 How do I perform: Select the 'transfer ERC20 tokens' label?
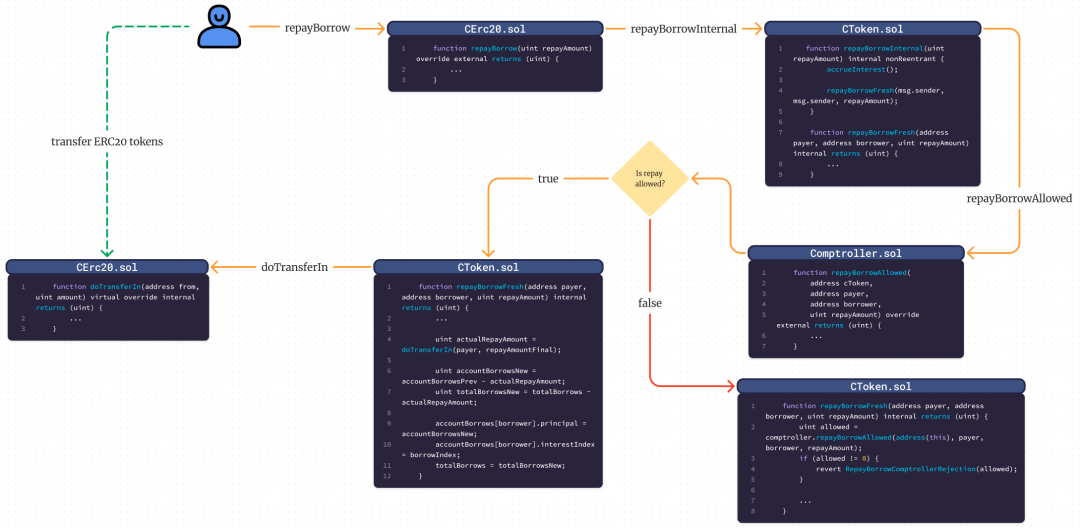click(107, 141)
